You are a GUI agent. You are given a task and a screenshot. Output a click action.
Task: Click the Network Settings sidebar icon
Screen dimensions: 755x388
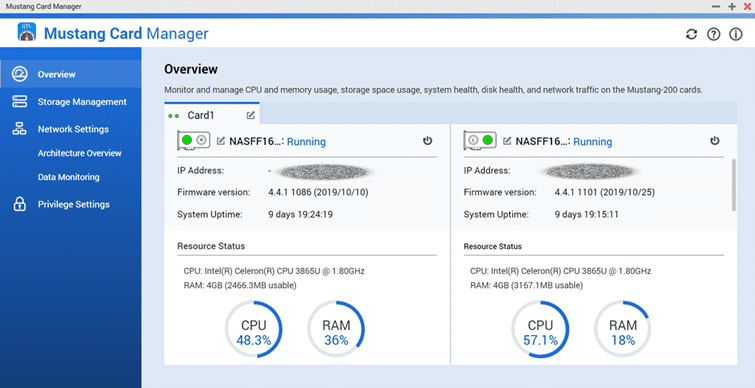[x=20, y=129]
